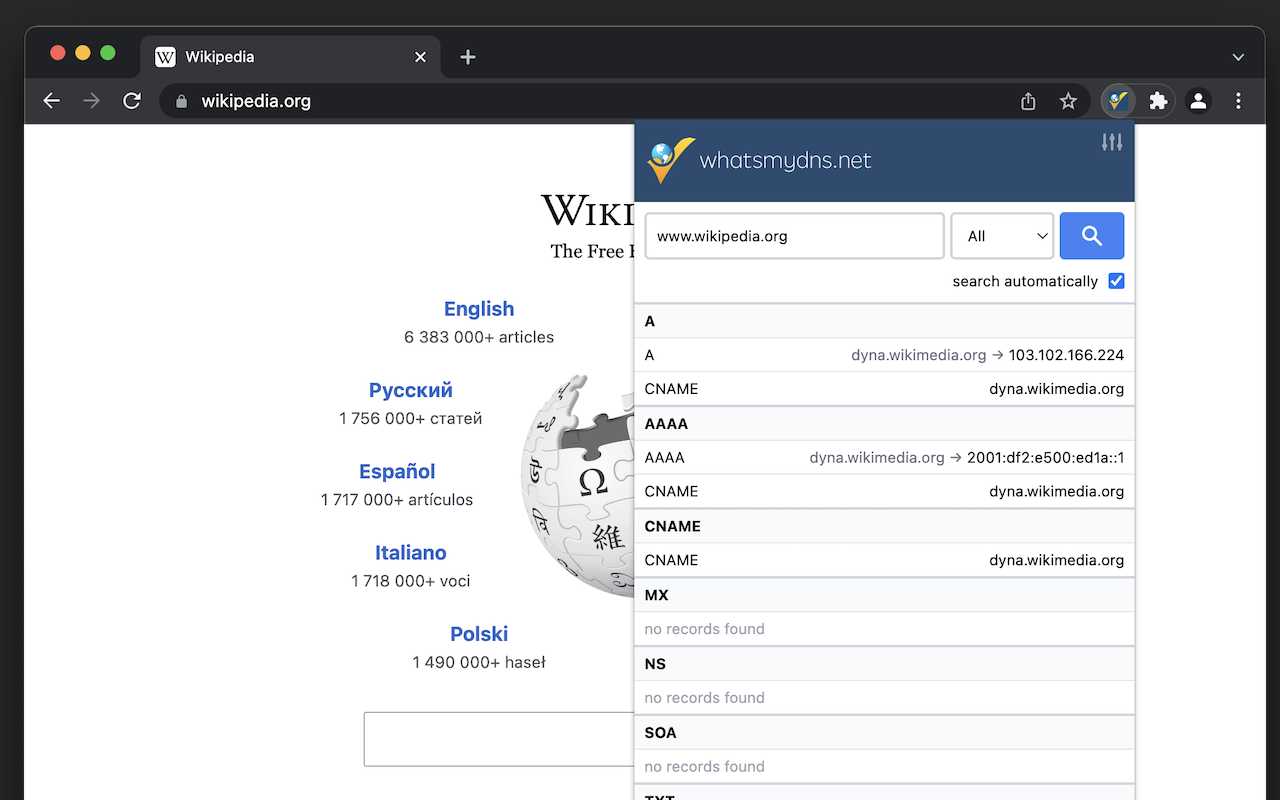Click the share page icon in address bar
Viewport: 1280px width, 800px height.
pyautogui.click(x=1028, y=101)
